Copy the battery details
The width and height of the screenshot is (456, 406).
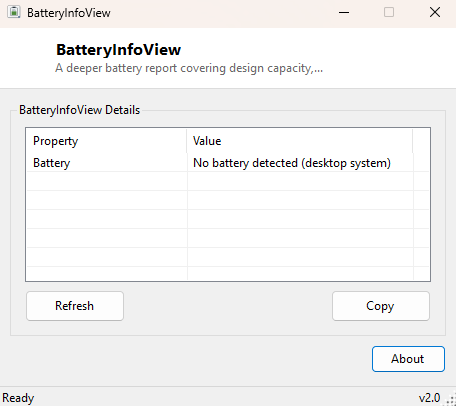click(x=381, y=306)
